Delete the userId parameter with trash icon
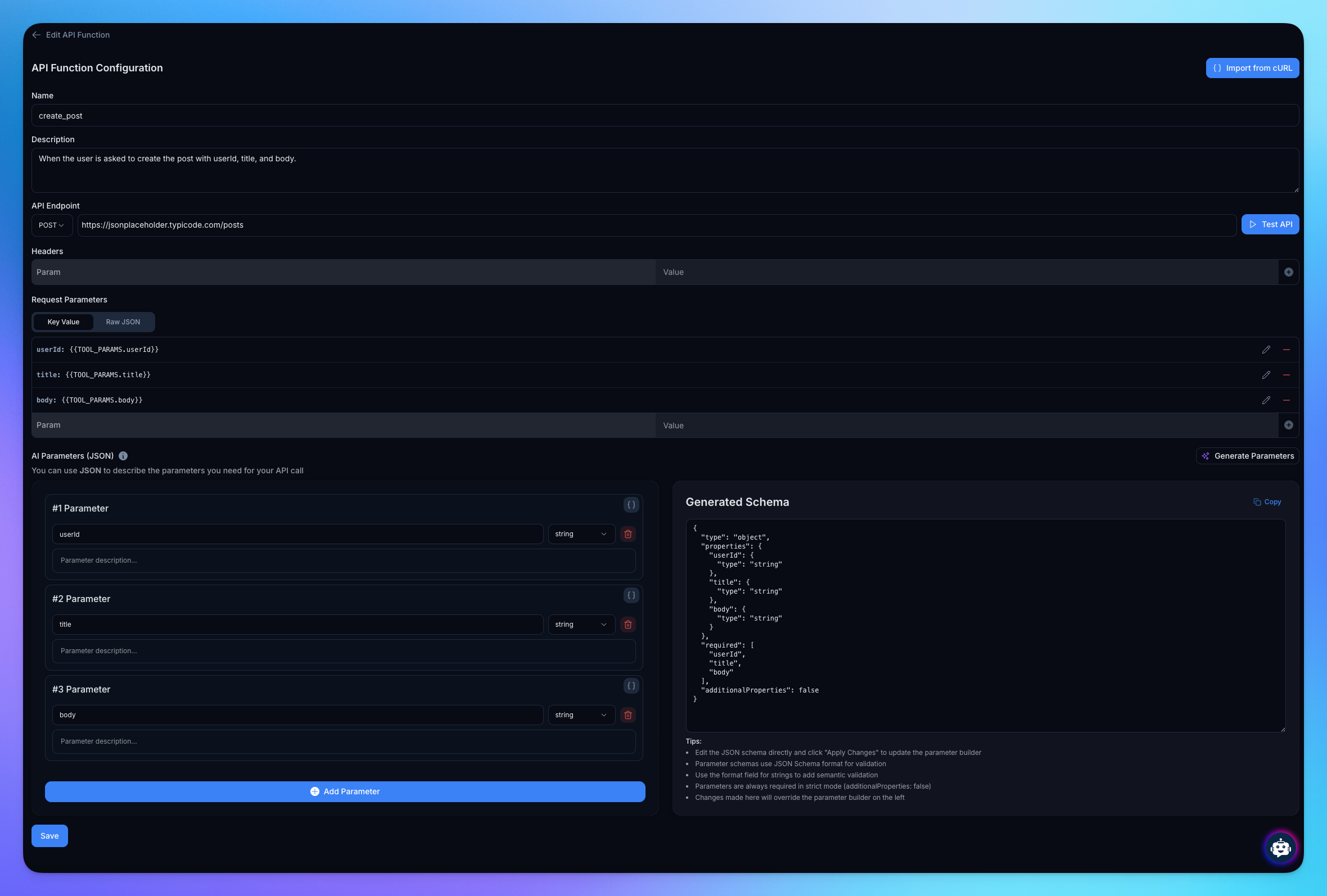Image resolution: width=1327 pixels, height=896 pixels. click(x=628, y=534)
